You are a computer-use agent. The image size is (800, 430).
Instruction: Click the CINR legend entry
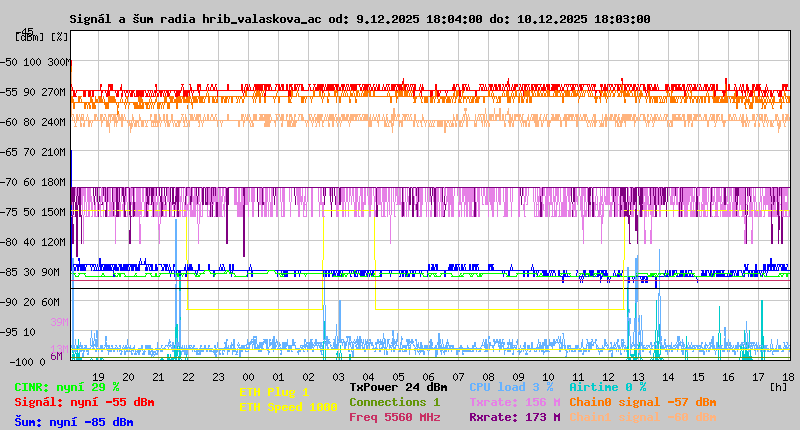pos(67,387)
